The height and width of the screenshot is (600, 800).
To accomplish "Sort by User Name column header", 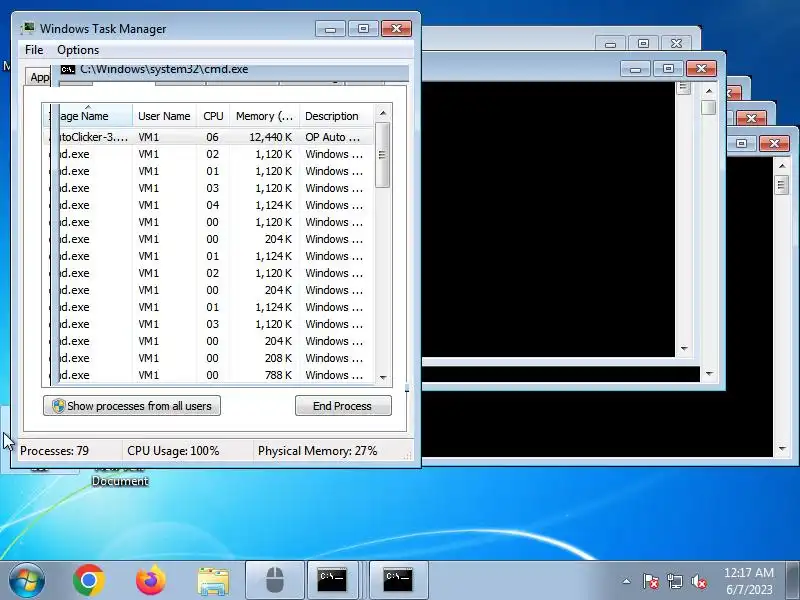I will [x=164, y=116].
